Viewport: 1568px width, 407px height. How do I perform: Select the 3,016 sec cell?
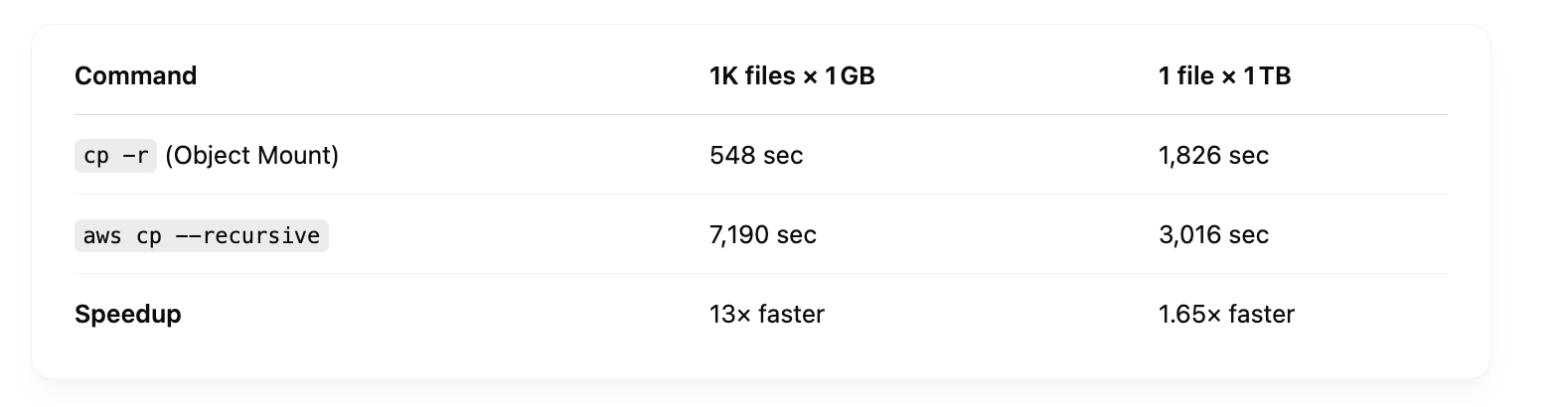coord(1213,235)
